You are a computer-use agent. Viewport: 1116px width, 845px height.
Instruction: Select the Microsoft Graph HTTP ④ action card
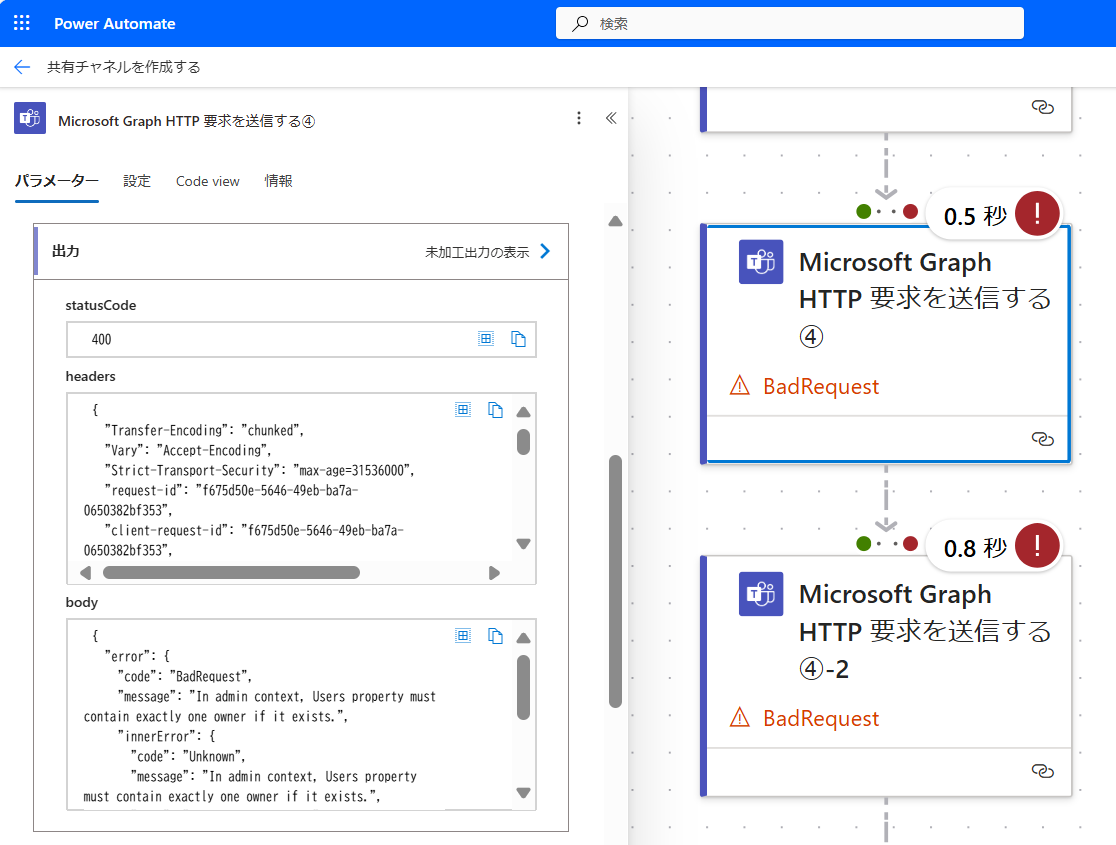click(x=886, y=344)
